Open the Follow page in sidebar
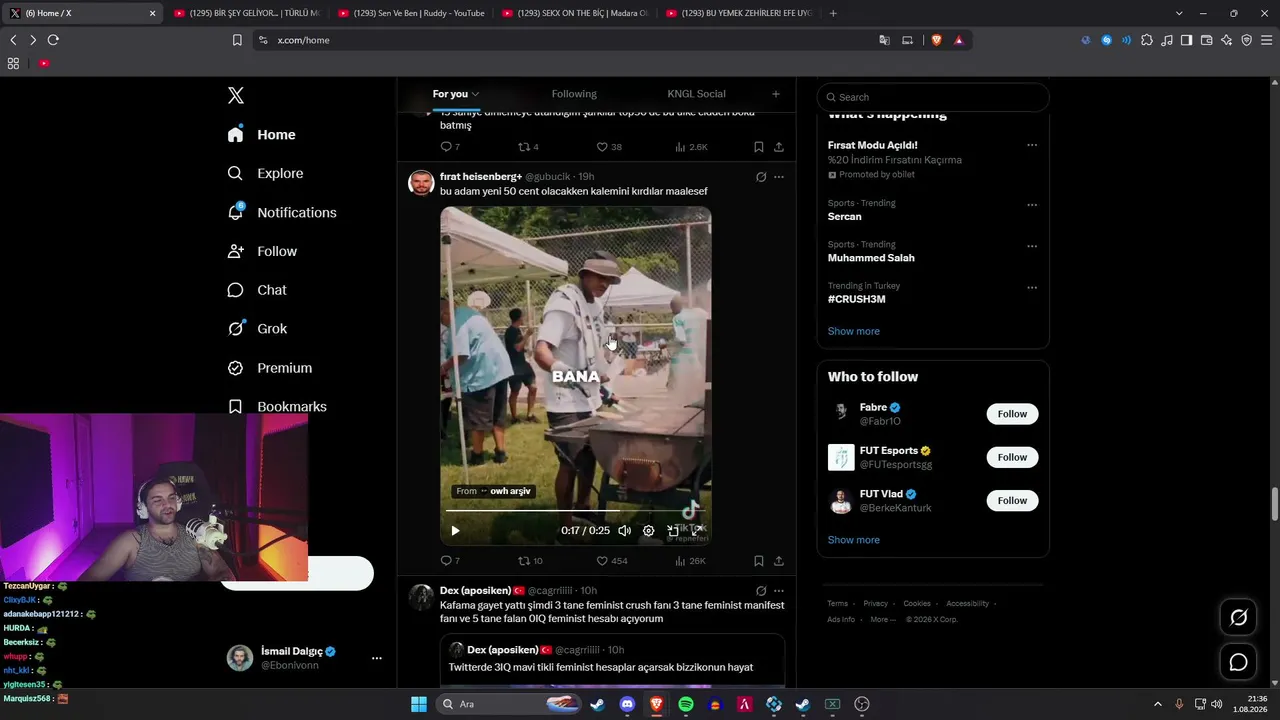 [x=262, y=251]
